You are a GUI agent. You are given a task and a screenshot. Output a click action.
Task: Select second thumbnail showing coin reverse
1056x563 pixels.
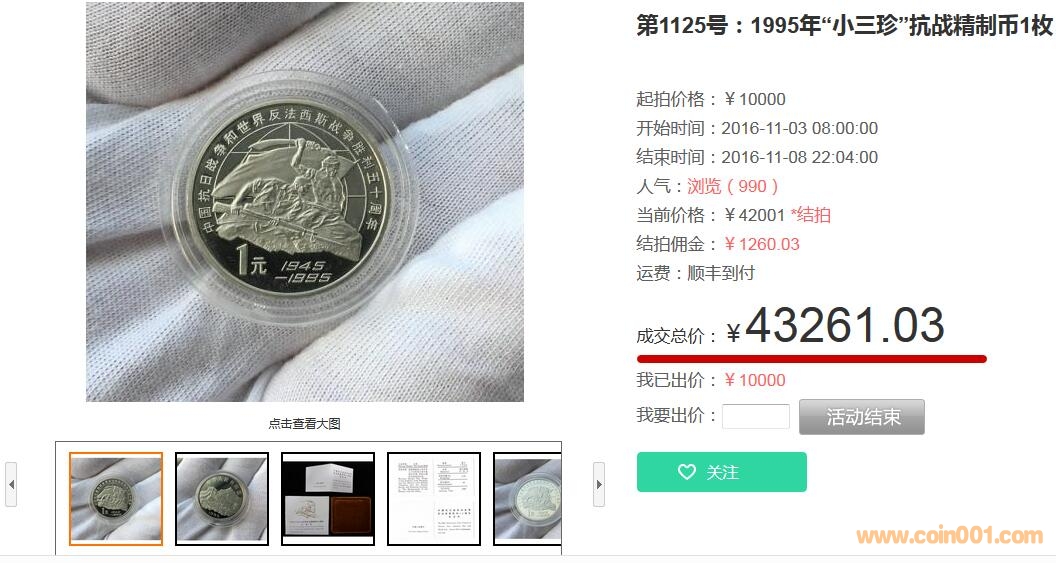[222, 498]
